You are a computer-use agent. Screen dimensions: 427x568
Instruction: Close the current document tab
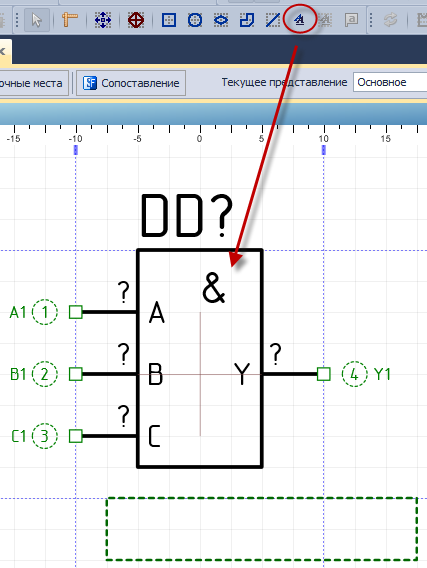(3, 51)
